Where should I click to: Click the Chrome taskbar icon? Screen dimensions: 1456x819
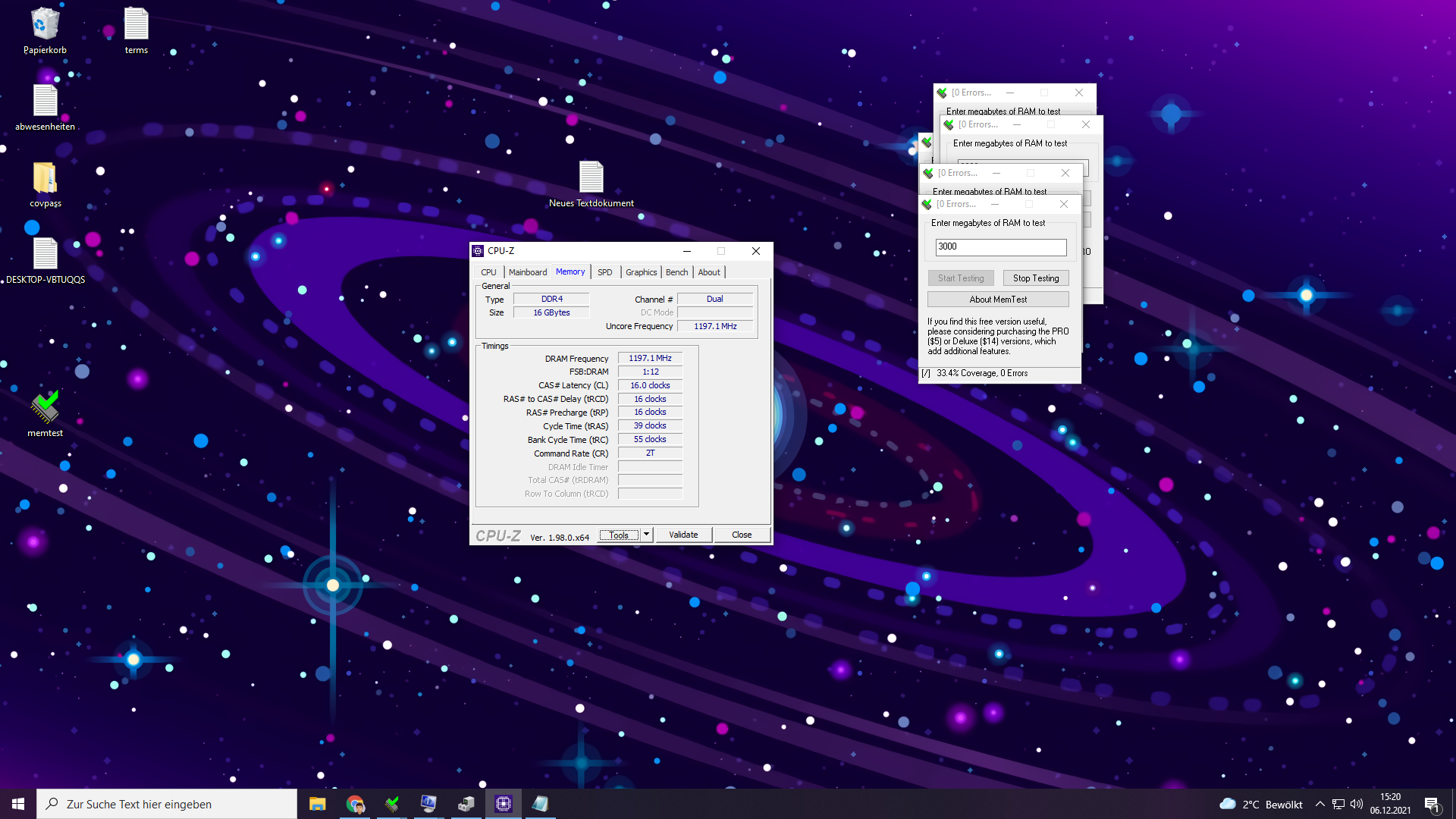(355, 804)
